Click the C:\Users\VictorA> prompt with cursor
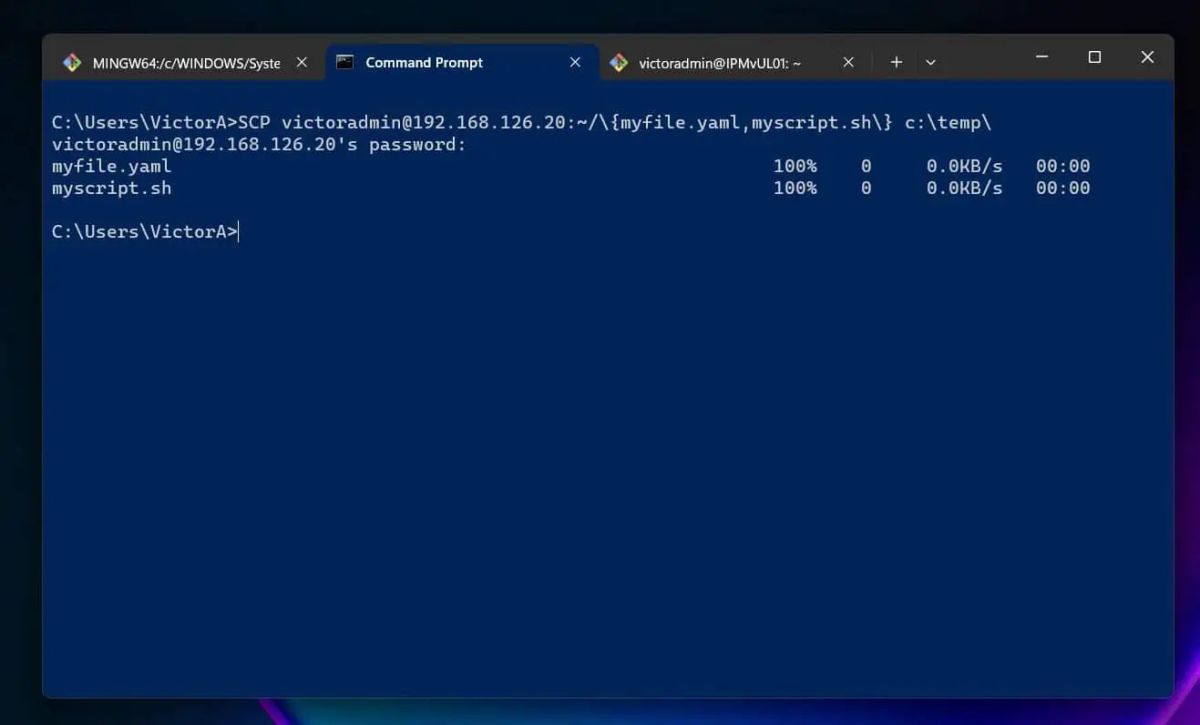 pos(146,232)
